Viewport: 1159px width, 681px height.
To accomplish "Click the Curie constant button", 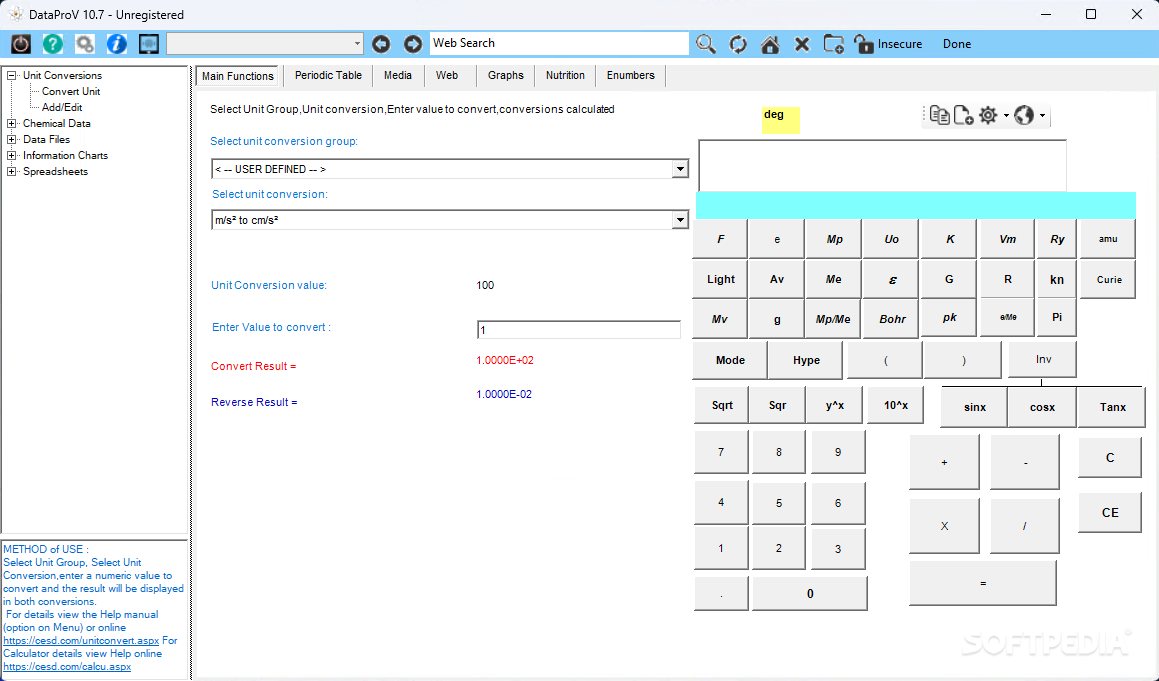I will tap(1108, 279).
